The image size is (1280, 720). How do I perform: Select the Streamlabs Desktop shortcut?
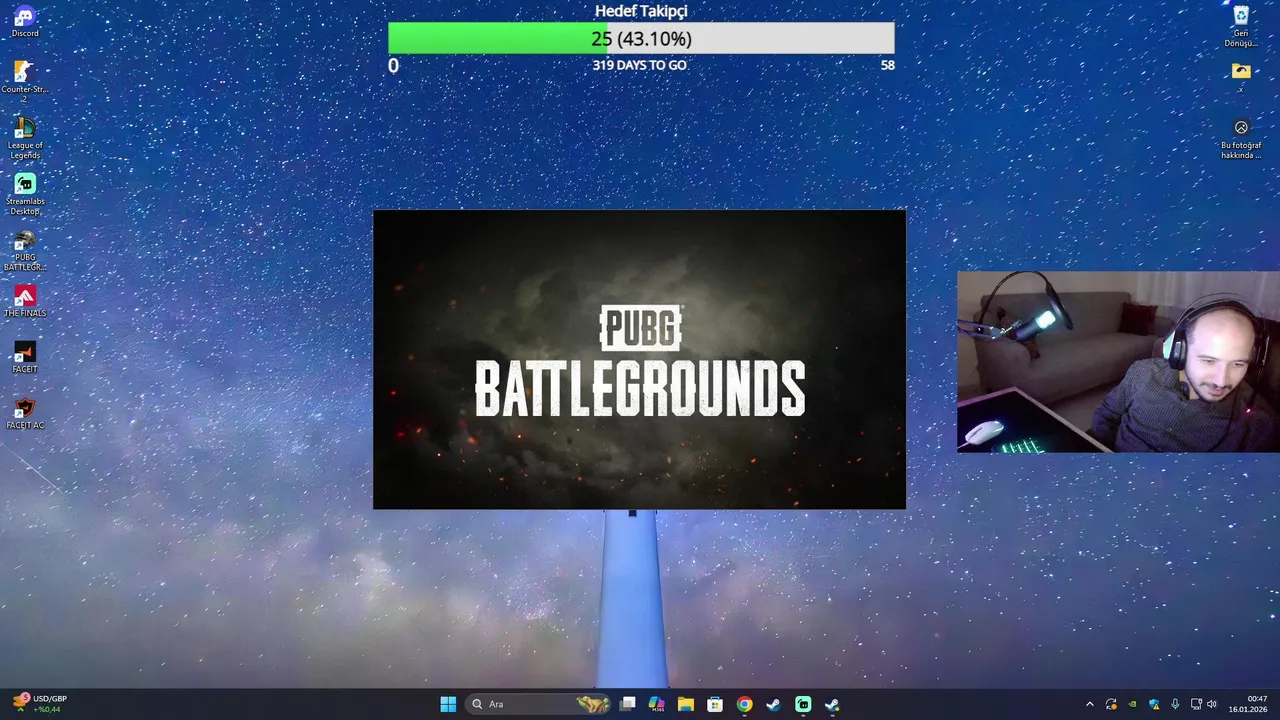pyautogui.click(x=25, y=193)
